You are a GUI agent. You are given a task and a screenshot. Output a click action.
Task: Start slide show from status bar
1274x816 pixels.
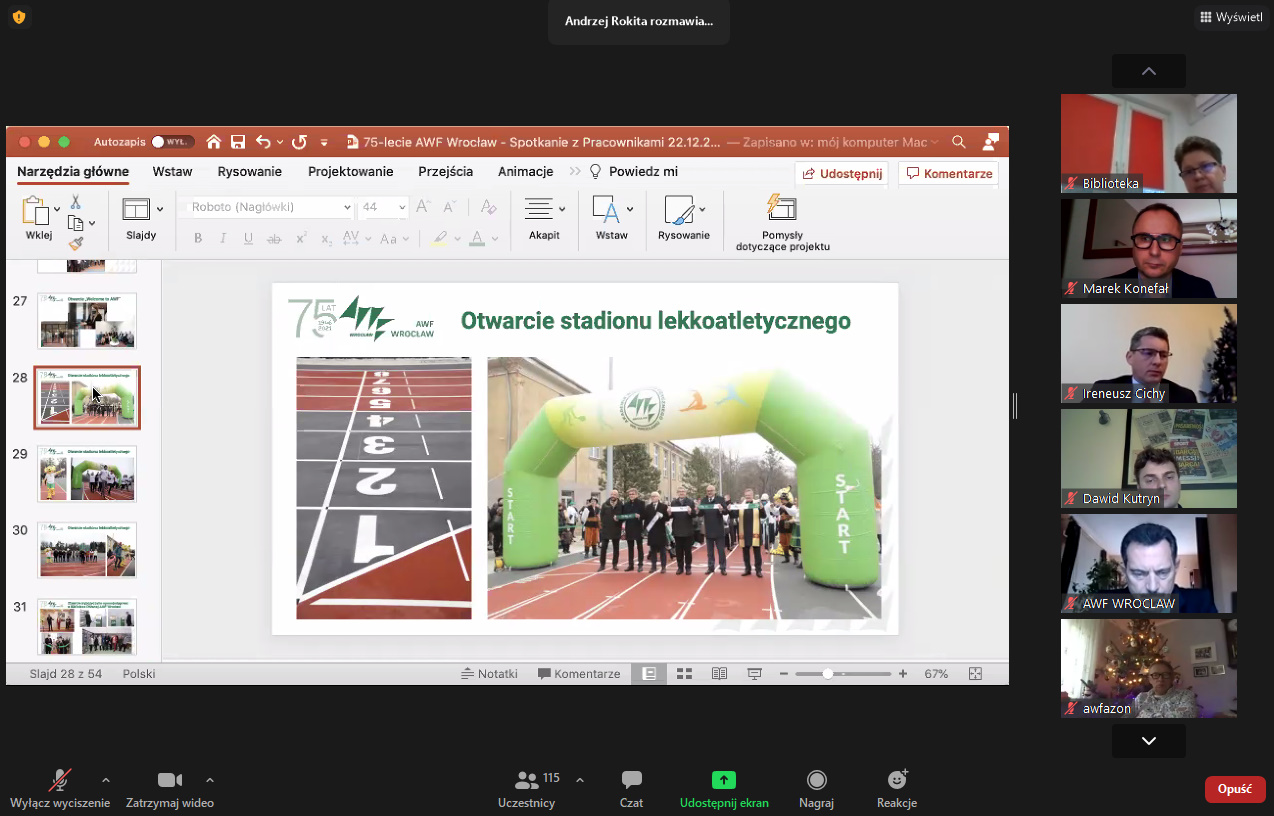point(755,674)
